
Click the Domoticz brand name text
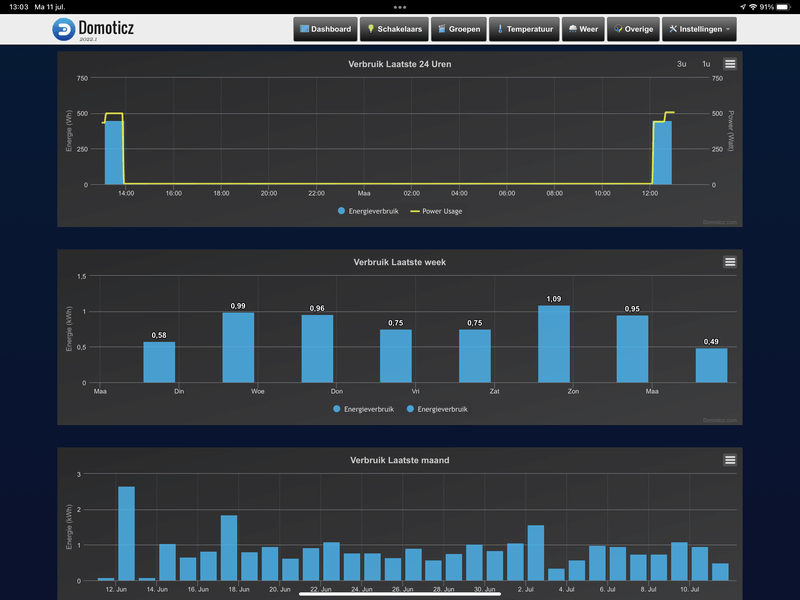point(106,28)
